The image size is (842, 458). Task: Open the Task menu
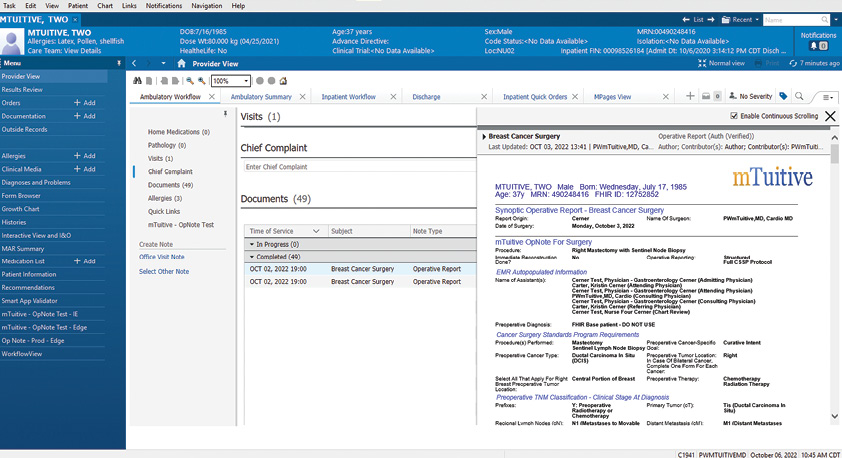(9, 6)
